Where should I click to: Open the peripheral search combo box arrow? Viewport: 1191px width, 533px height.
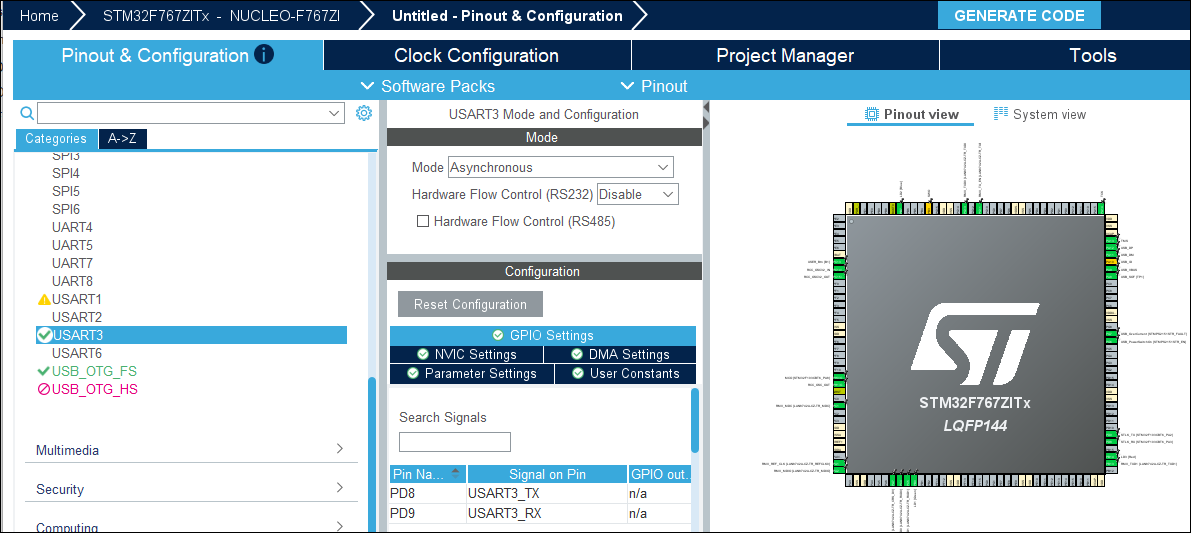pos(335,113)
